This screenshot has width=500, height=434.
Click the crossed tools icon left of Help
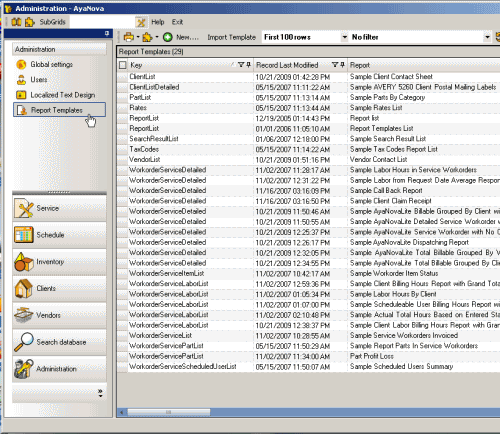pos(141,22)
